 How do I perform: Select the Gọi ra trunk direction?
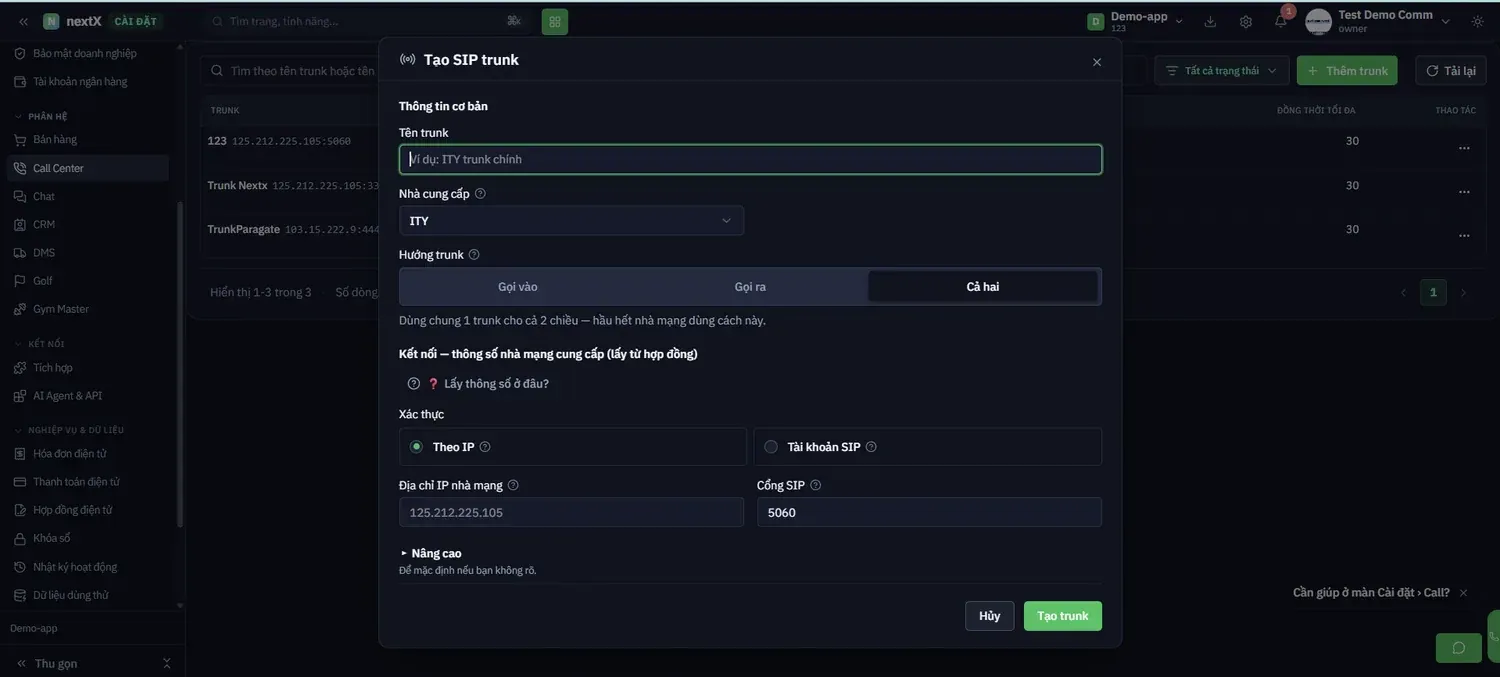click(750, 287)
